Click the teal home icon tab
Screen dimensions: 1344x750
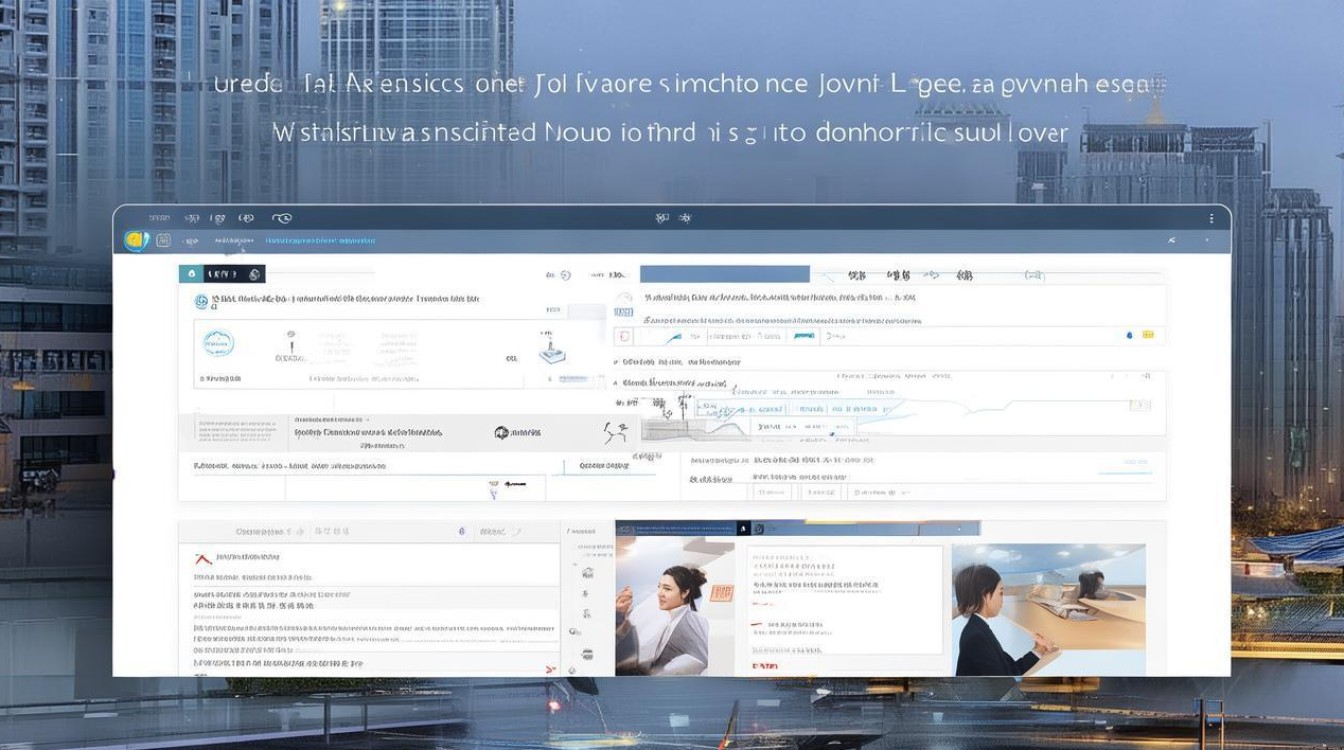[190, 274]
